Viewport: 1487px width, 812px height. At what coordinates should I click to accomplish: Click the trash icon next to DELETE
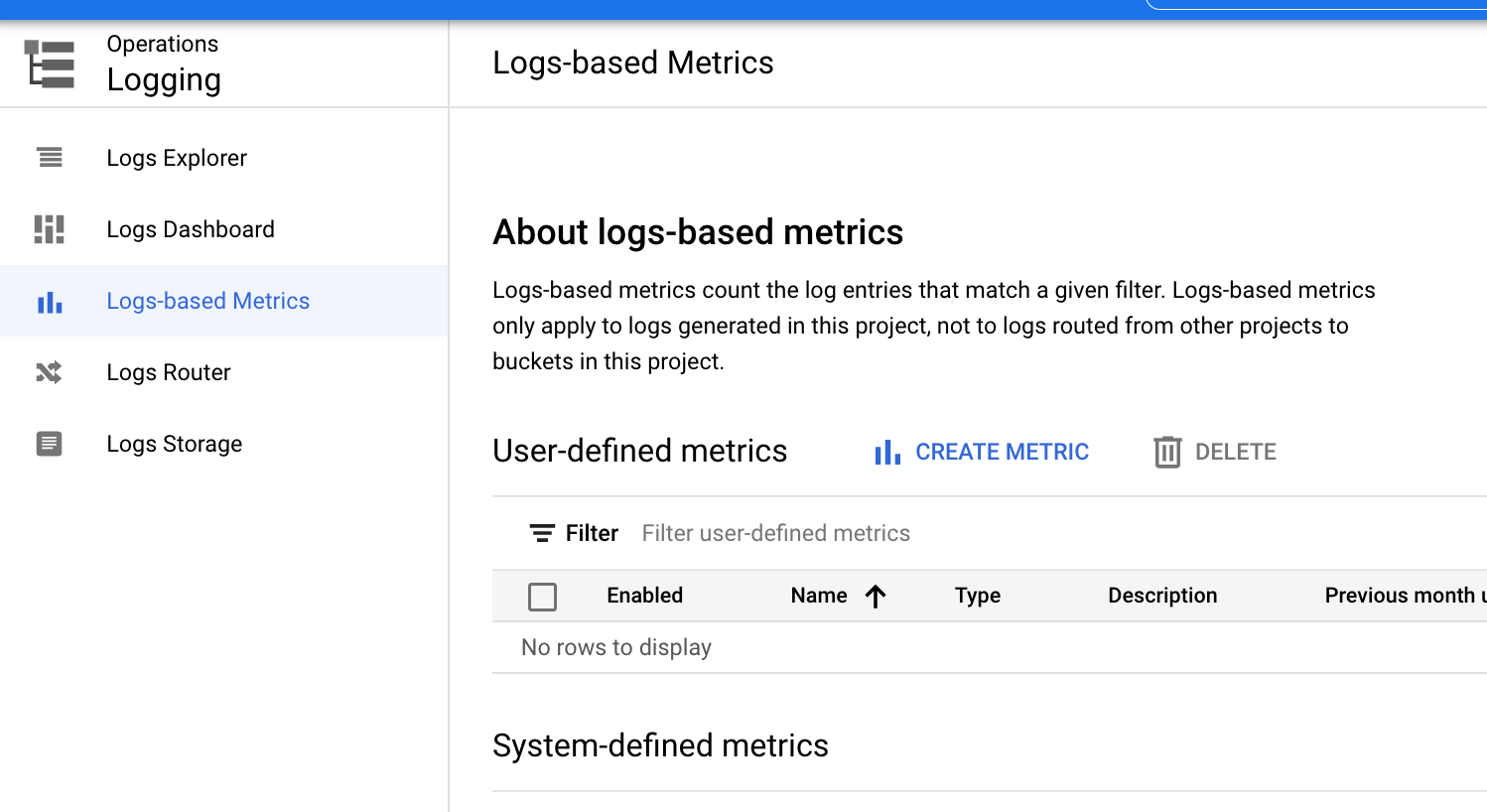click(x=1167, y=452)
